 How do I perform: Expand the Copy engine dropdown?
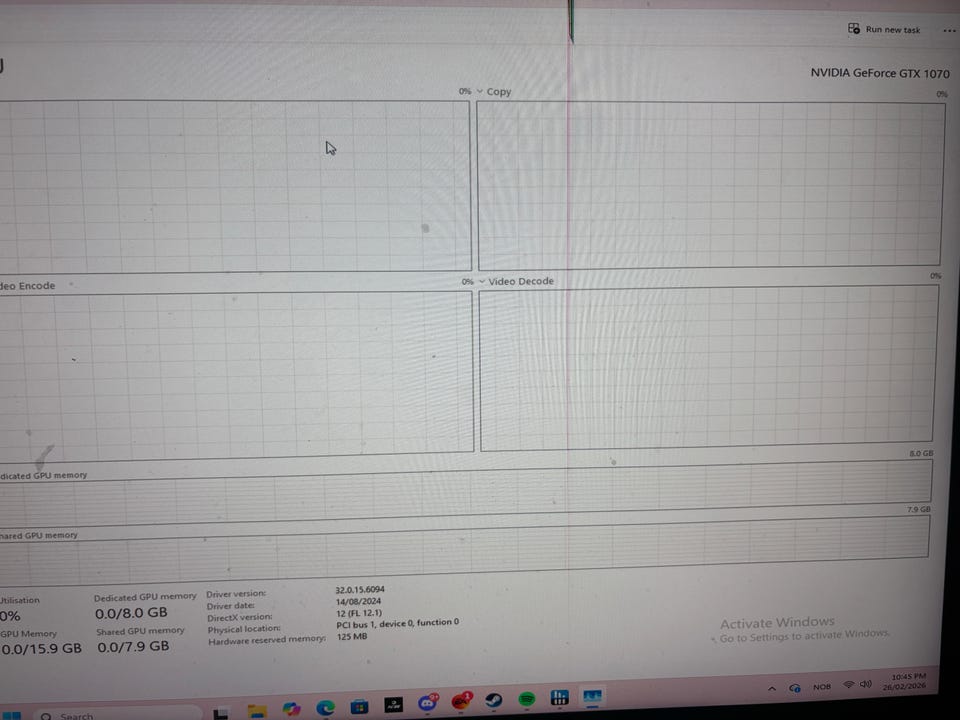point(479,91)
